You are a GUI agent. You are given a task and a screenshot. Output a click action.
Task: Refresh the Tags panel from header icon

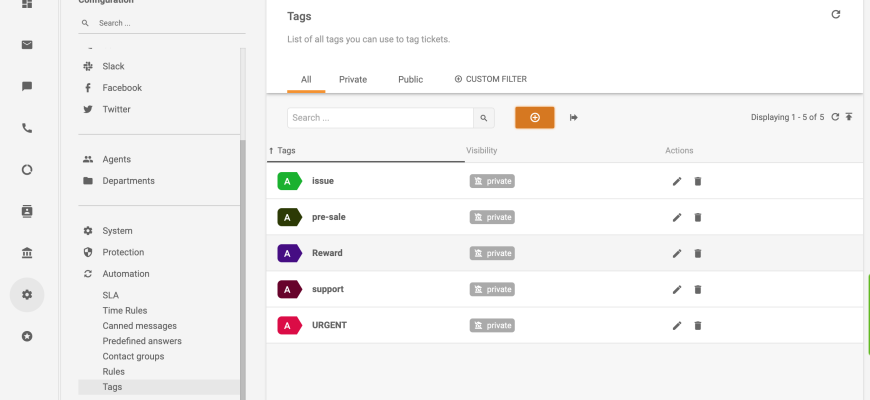click(836, 15)
